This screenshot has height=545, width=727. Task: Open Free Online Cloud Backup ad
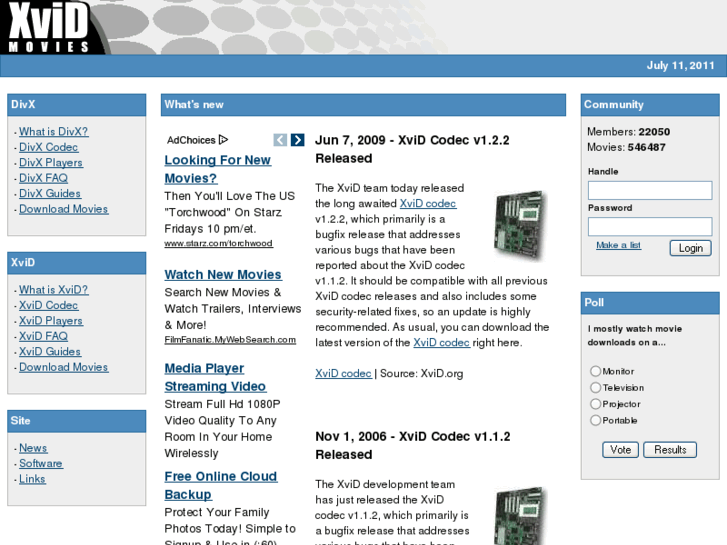pyautogui.click(x=221, y=485)
